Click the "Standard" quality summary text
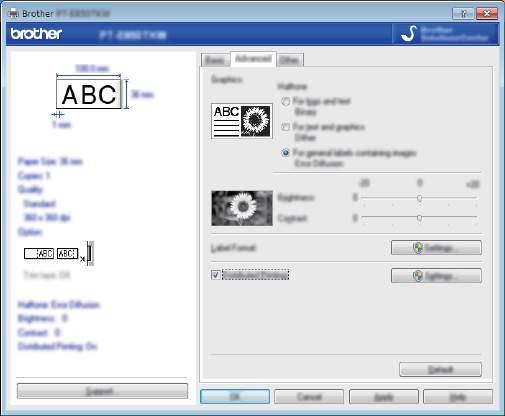 [39, 204]
